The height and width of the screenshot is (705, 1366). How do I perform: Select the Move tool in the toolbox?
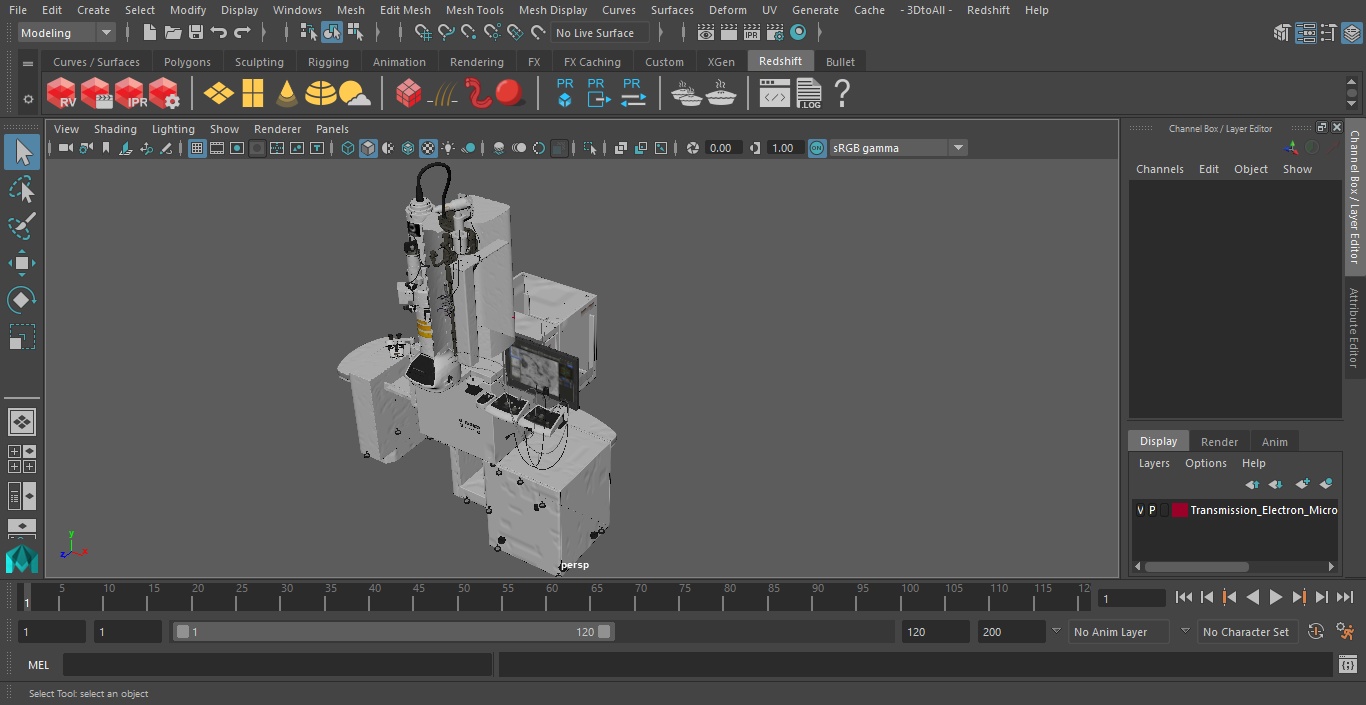[x=21, y=264]
